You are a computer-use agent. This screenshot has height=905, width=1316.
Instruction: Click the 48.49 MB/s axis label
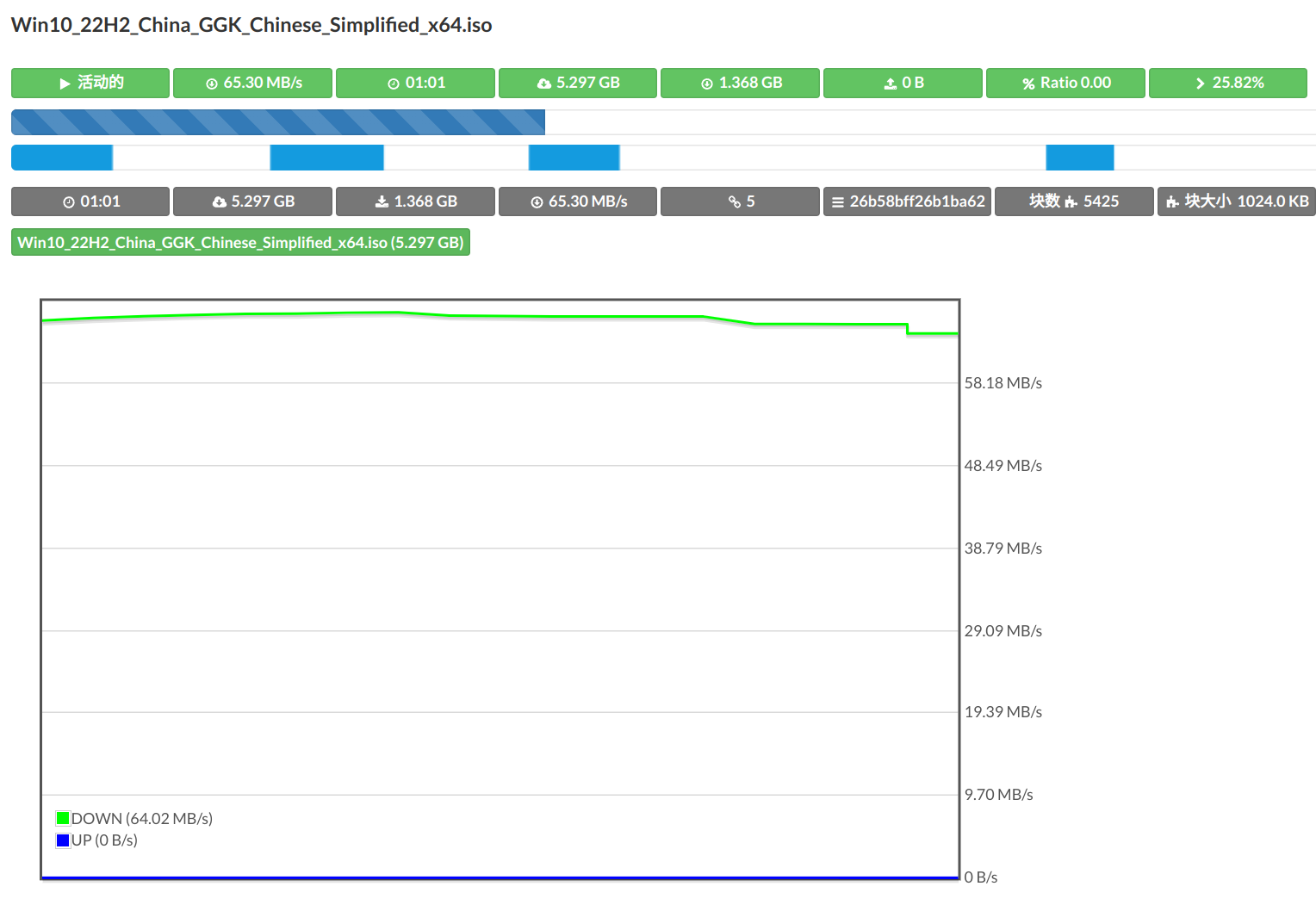pos(1003,466)
